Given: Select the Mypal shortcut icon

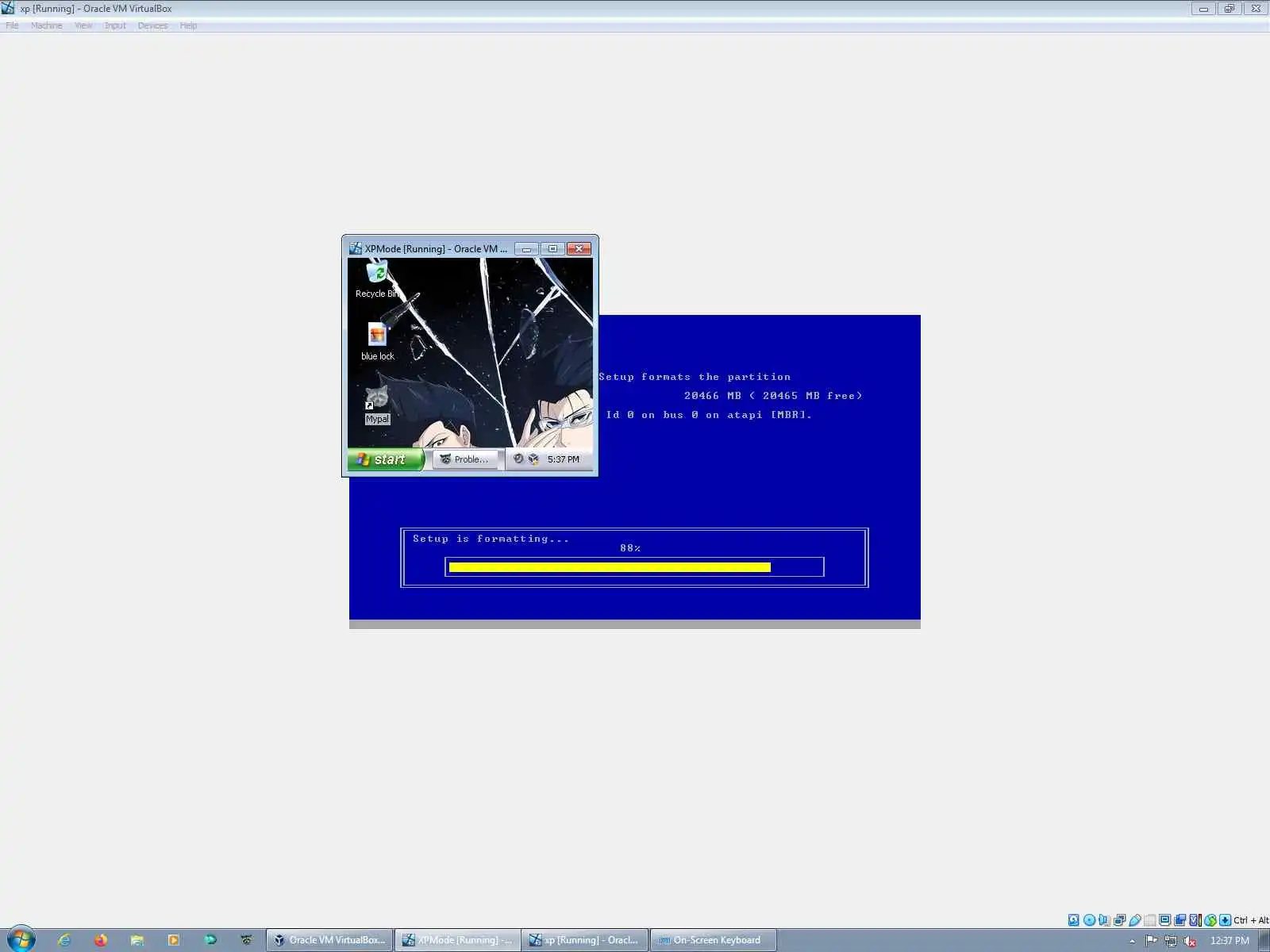Looking at the screenshot, I should click(x=377, y=405).
